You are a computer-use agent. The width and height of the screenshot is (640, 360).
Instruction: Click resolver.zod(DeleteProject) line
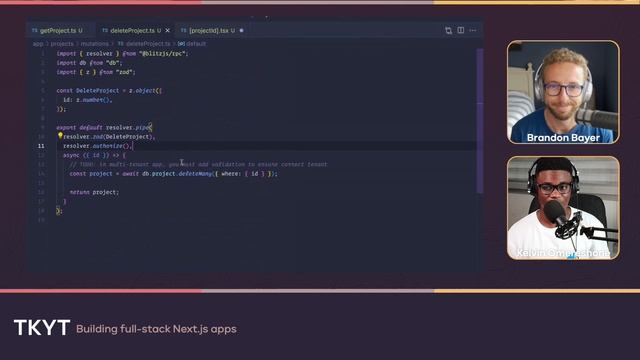pyautogui.click(x=109, y=137)
